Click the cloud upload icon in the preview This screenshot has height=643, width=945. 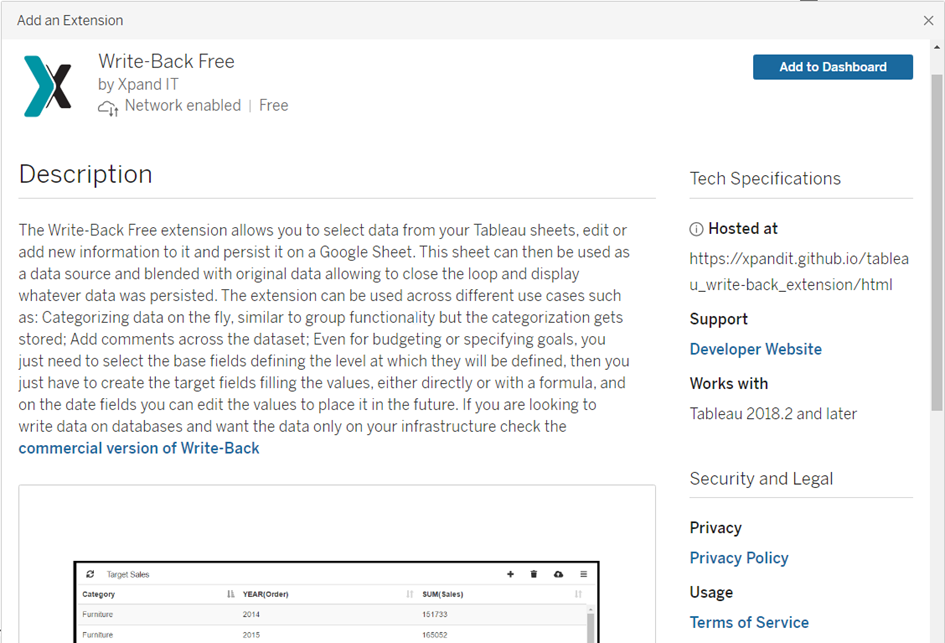[559, 574]
